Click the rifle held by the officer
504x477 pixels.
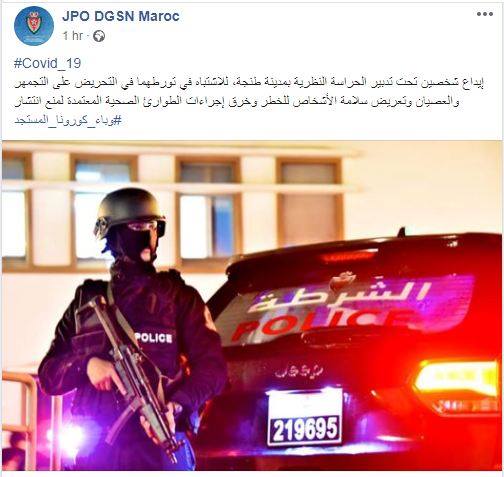point(133,377)
